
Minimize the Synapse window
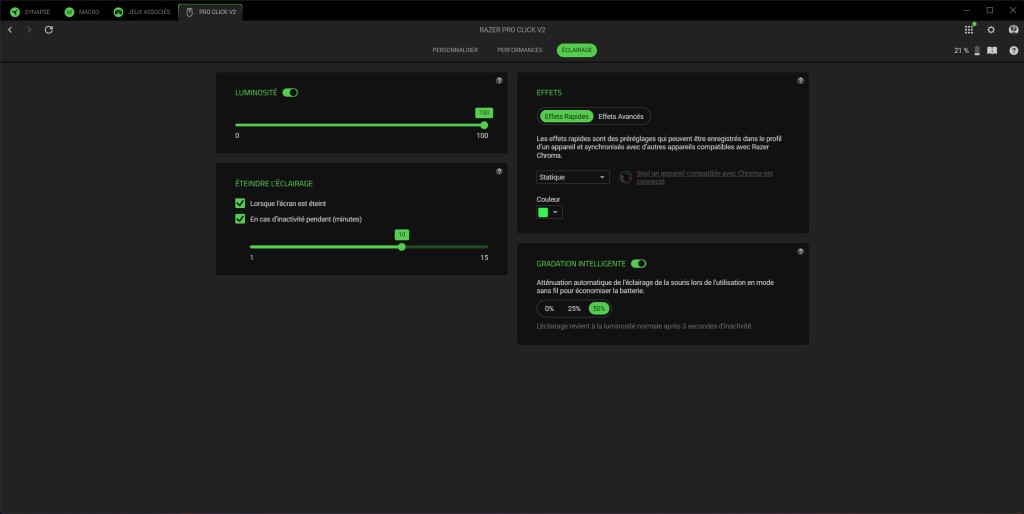(967, 10)
